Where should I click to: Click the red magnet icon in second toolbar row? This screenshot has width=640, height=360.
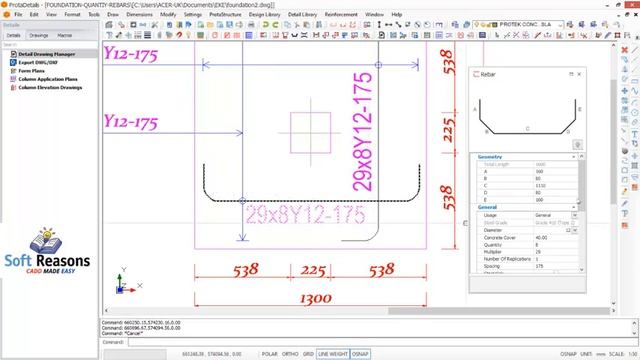click(x=179, y=36)
